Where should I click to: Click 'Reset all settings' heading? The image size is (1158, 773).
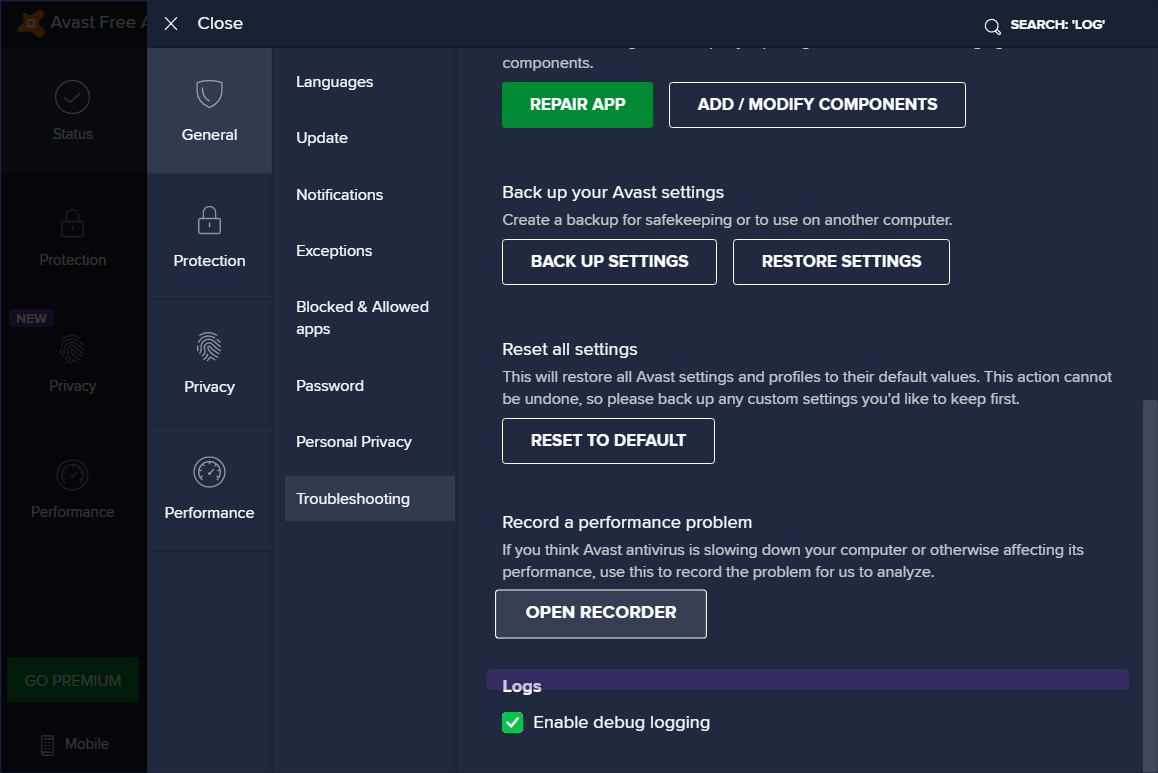click(x=569, y=349)
